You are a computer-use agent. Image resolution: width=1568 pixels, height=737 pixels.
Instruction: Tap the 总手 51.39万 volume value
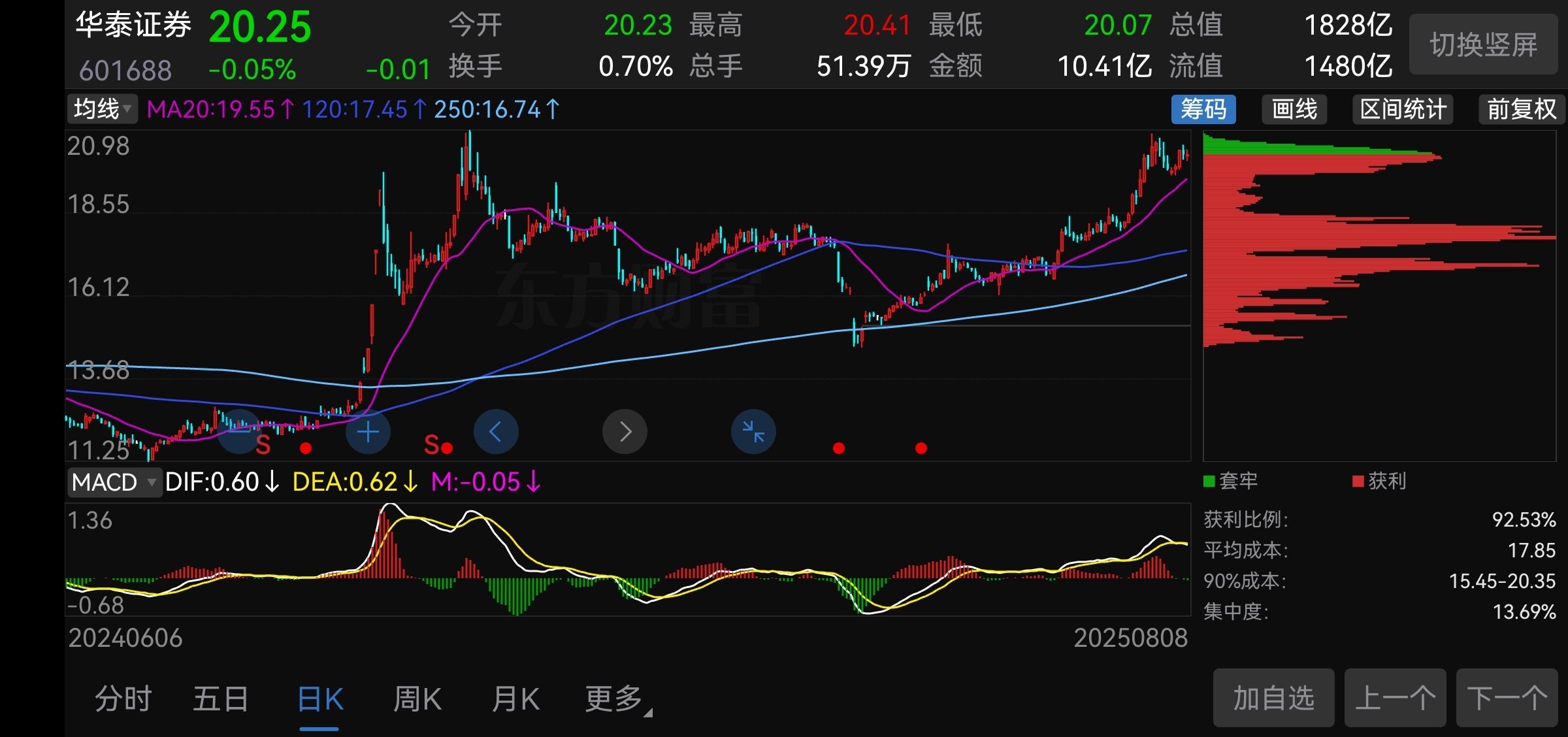click(864, 66)
